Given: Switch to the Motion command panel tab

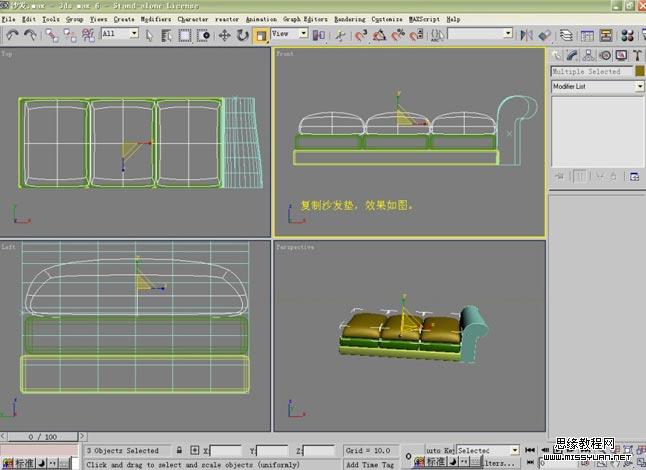Looking at the screenshot, I should [605, 55].
